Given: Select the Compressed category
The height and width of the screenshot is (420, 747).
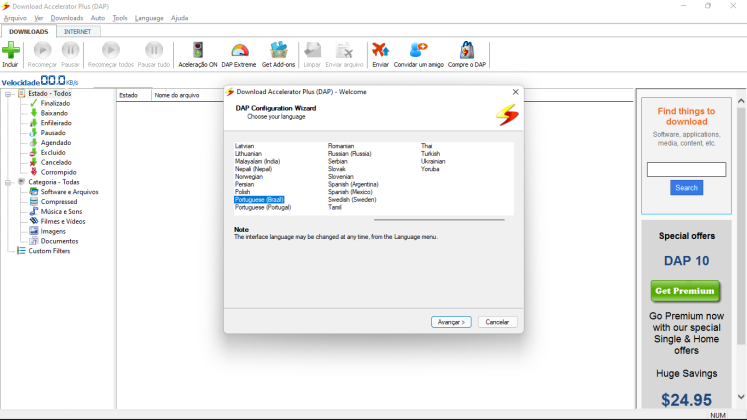Looking at the screenshot, I should coord(59,202).
